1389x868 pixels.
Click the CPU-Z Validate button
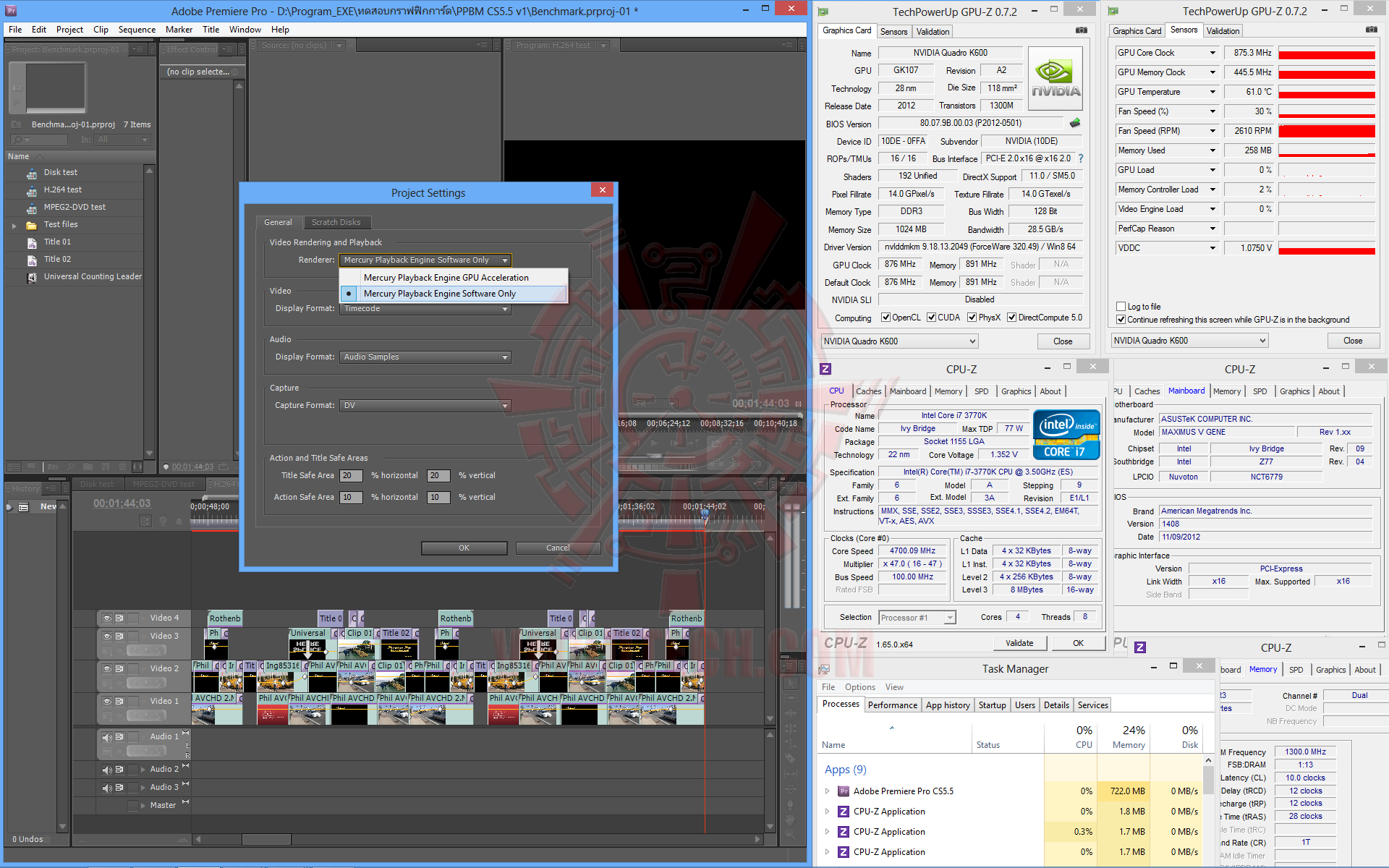(x=1019, y=643)
